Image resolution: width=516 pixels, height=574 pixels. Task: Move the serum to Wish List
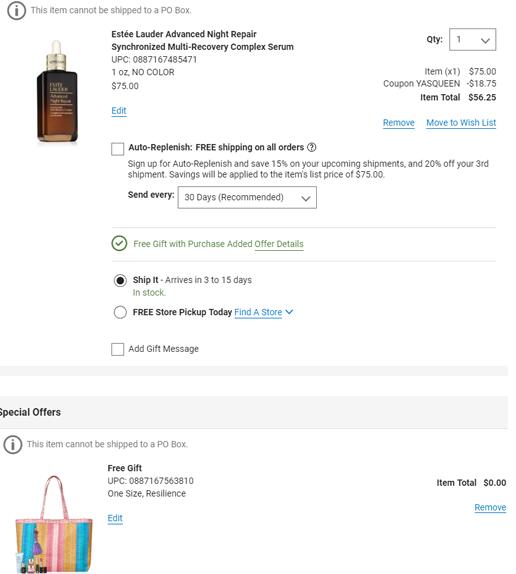[461, 123]
